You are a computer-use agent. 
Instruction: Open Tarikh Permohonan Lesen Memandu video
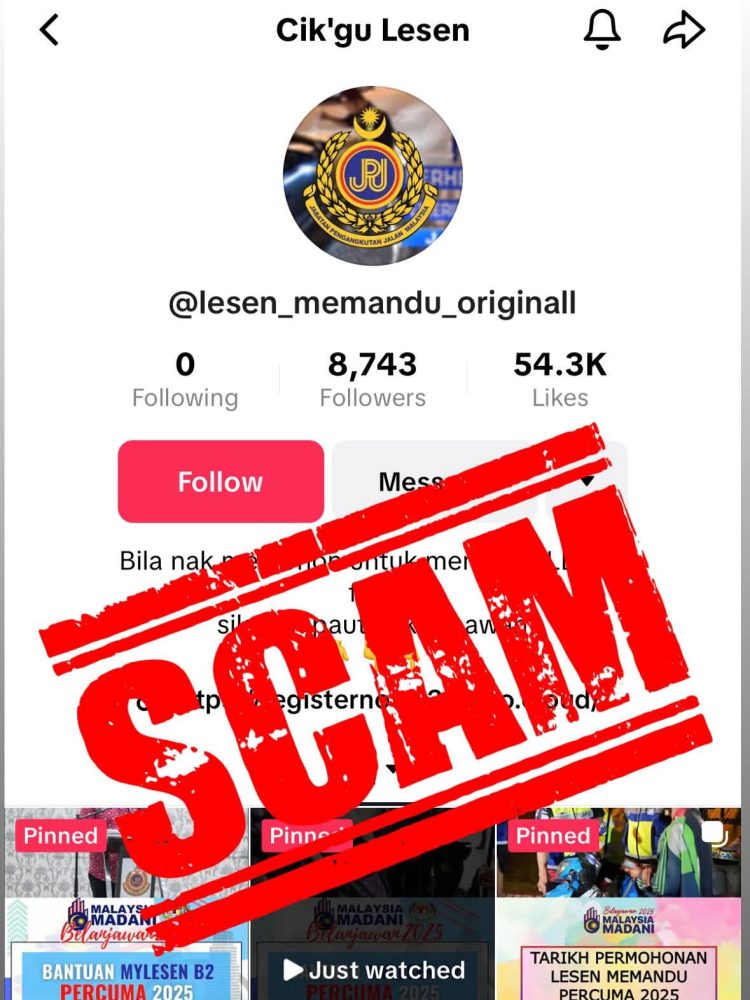619,904
